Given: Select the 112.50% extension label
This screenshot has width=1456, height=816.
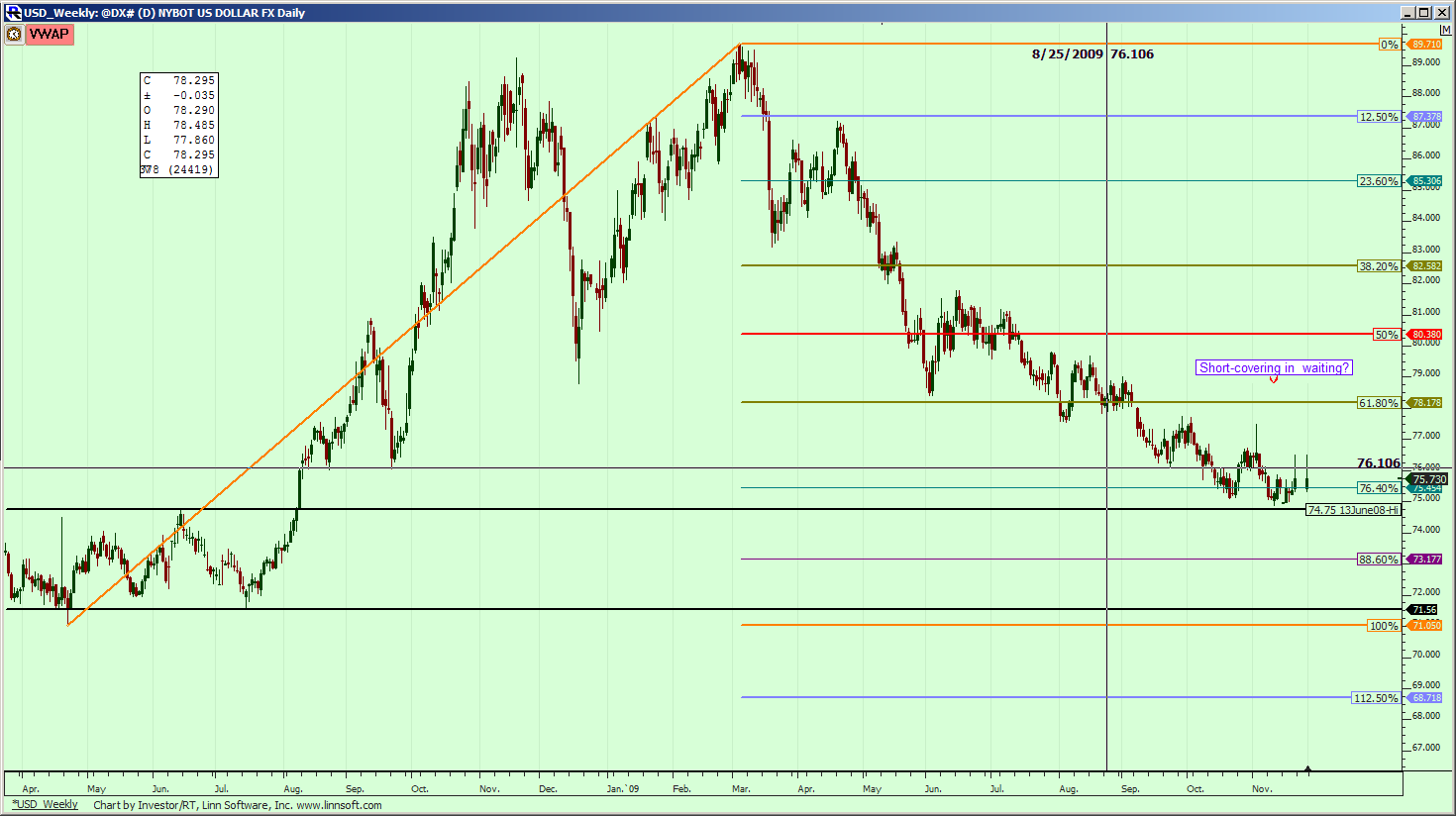Looking at the screenshot, I should pyautogui.click(x=1376, y=698).
